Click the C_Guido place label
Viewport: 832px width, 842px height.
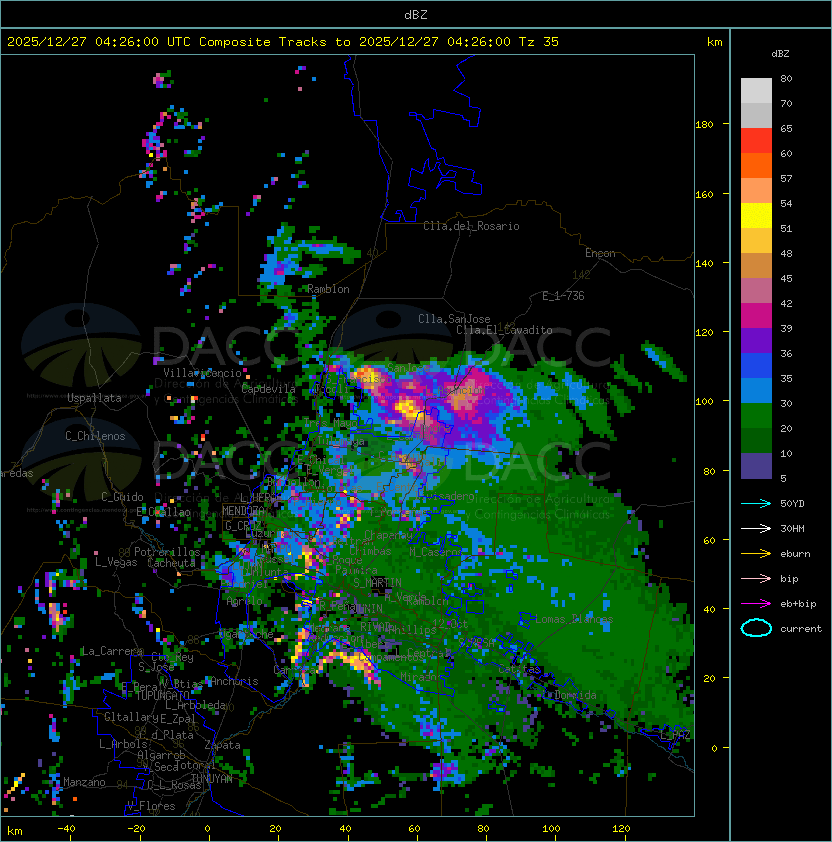coord(122,497)
